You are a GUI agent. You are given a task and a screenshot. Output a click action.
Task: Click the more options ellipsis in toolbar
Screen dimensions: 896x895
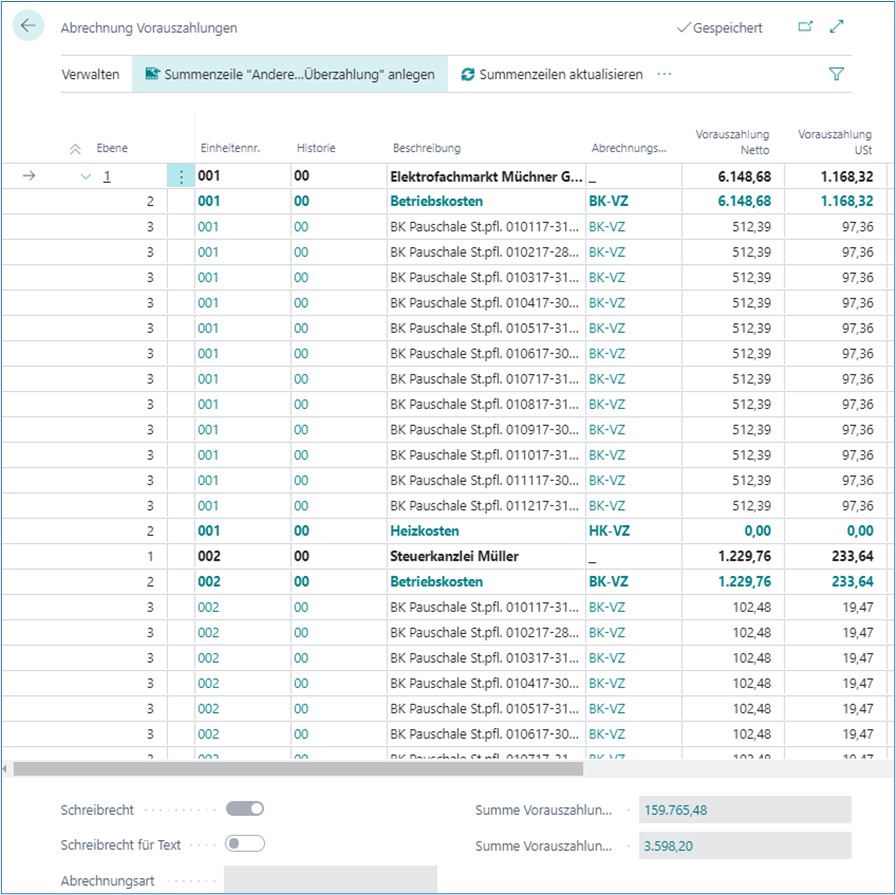tap(664, 74)
